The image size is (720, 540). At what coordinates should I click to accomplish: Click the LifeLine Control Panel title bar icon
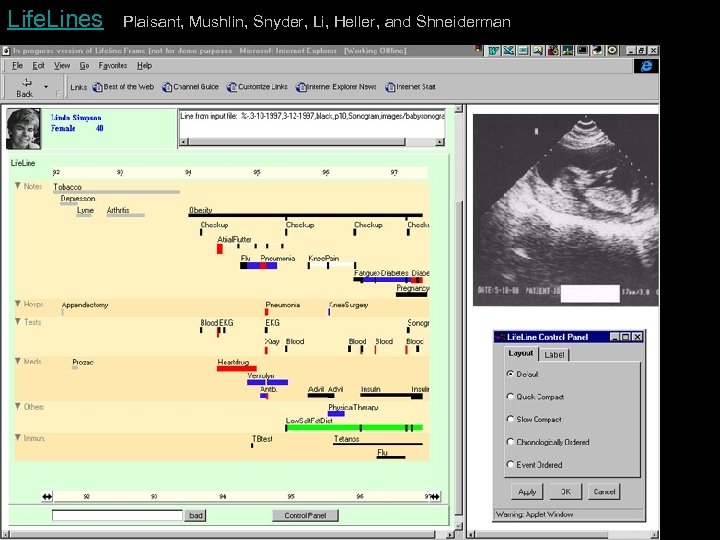(500, 337)
